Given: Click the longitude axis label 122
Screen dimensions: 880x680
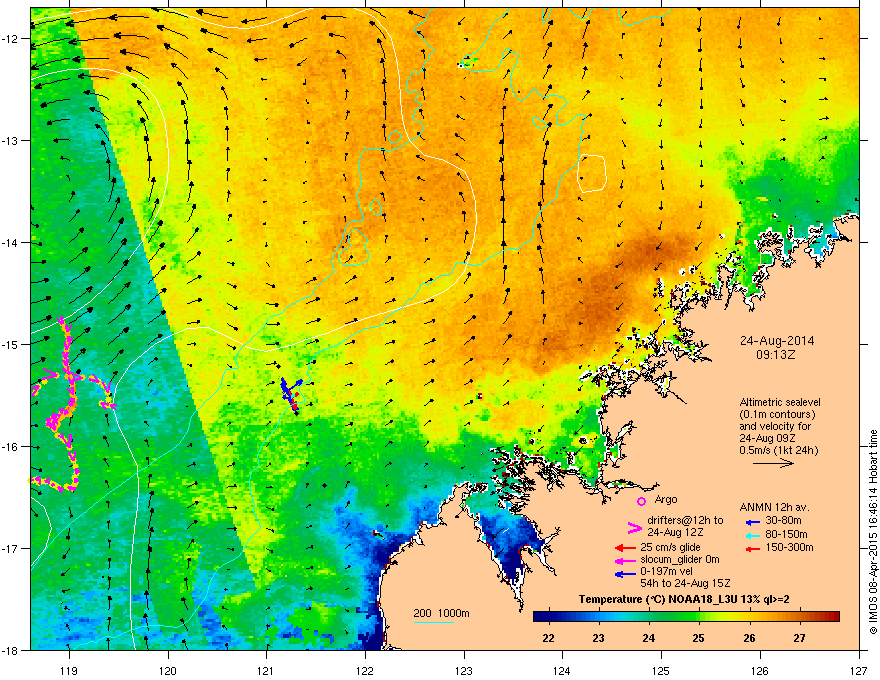Looking at the screenshot, I should pos(365,670).
